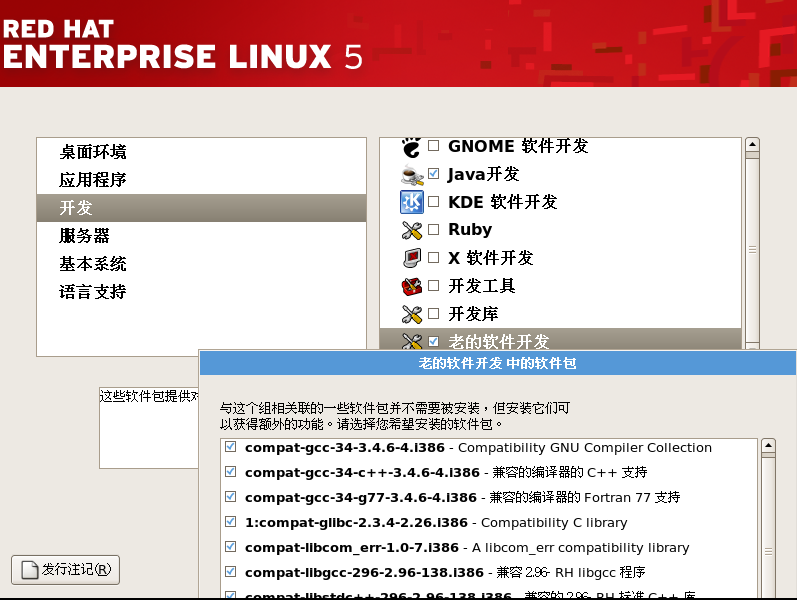The image size is (797, 600).
Task: Select the 开发库 group label
Action: (473, 314)
